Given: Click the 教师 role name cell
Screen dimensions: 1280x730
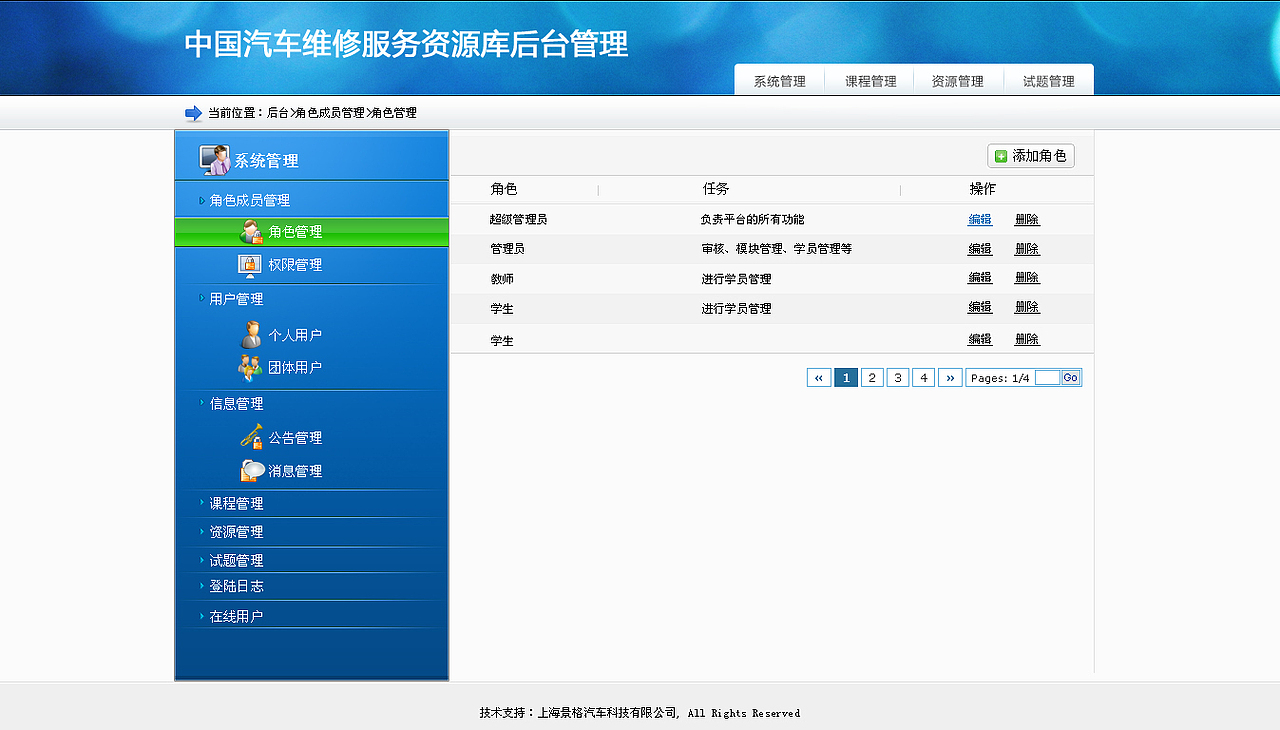Looking at the screenshot, I should tap(502, 278).
